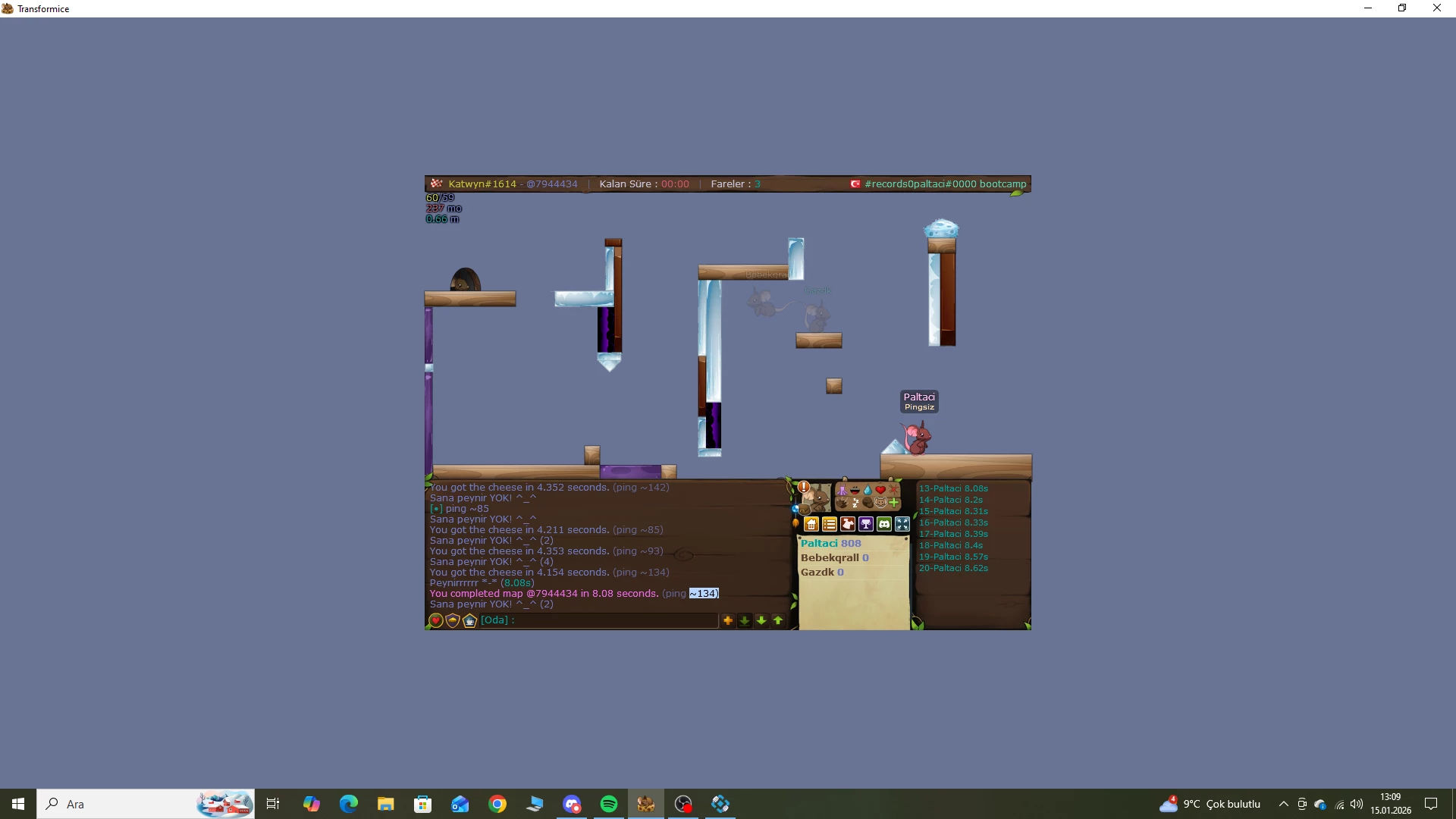Click the Ara taskbar search box

coord(146,804)
